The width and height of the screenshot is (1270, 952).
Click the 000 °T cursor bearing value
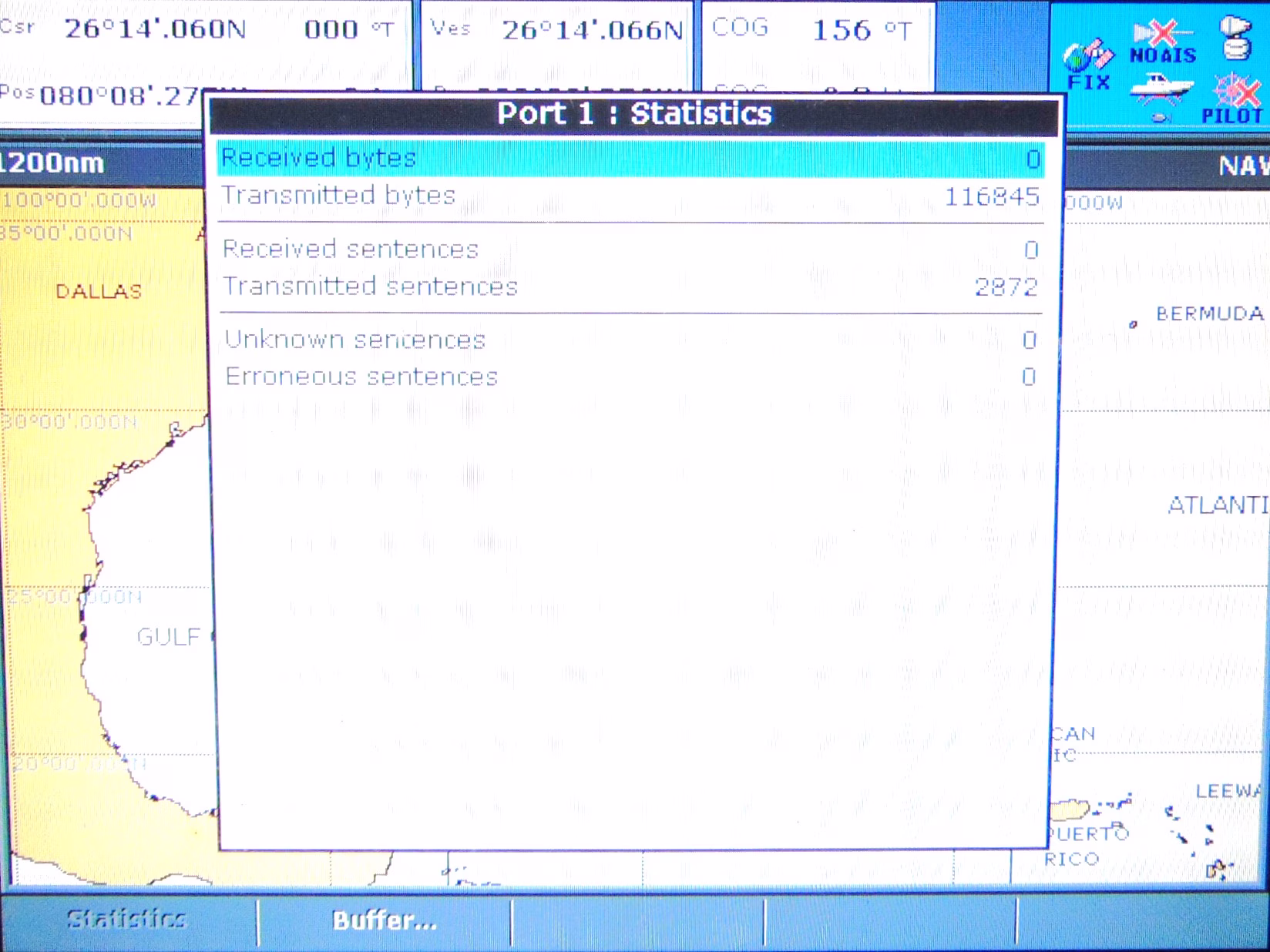349,29
